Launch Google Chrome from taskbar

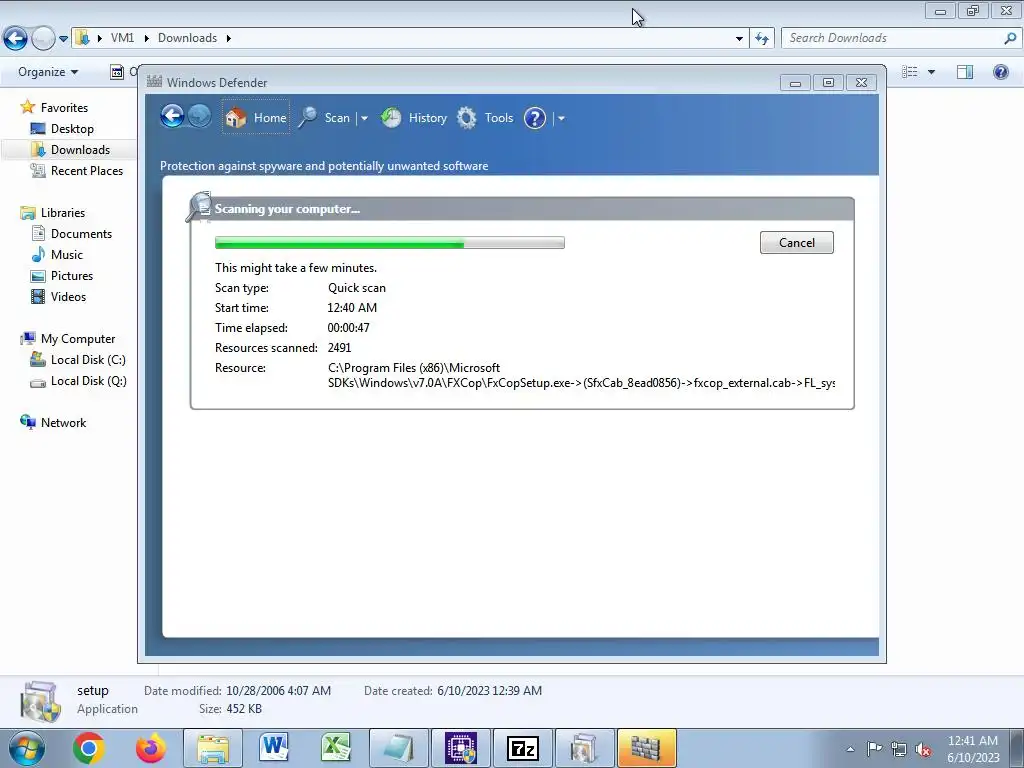point(89,748)
